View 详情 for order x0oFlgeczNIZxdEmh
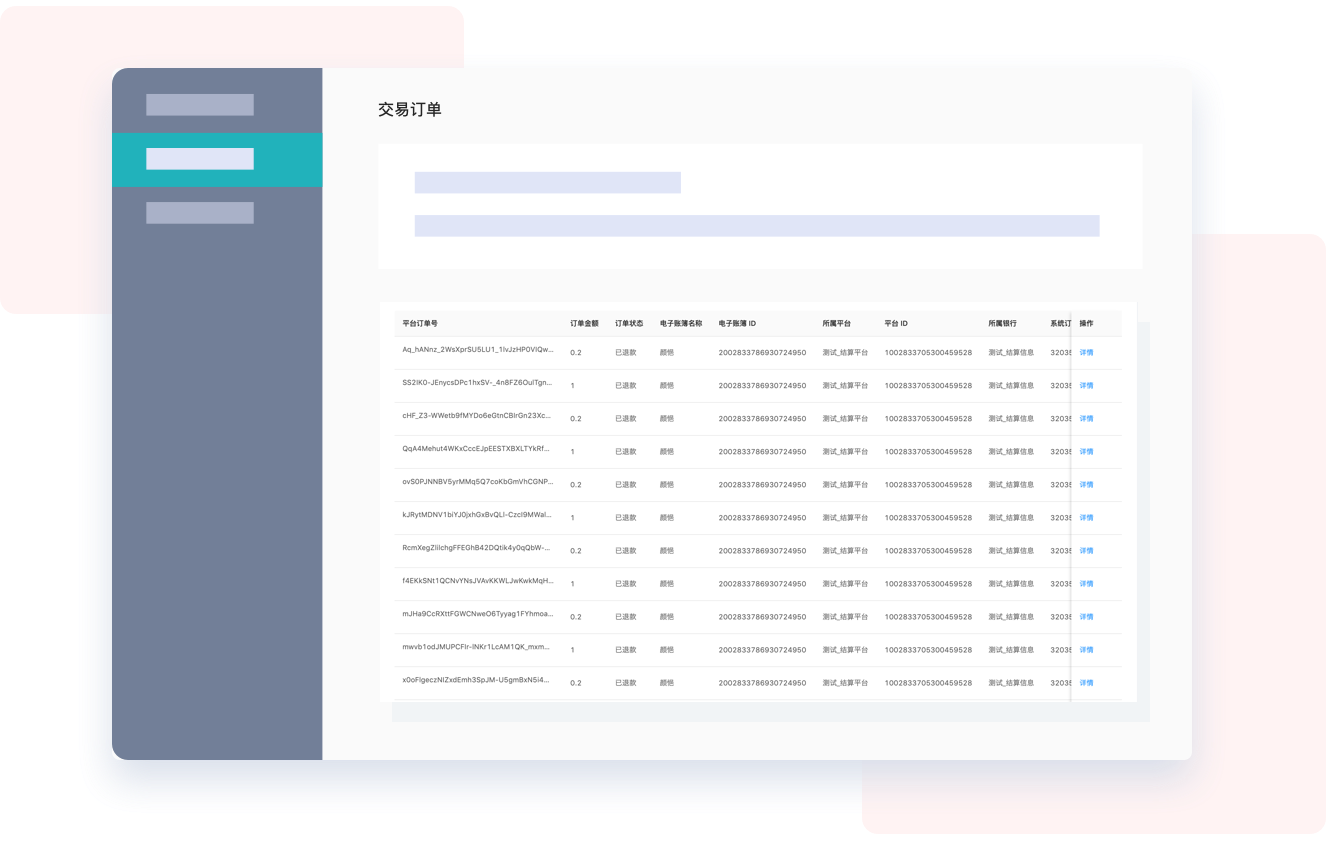1340x844 pixels. [x=1086, y=682]
